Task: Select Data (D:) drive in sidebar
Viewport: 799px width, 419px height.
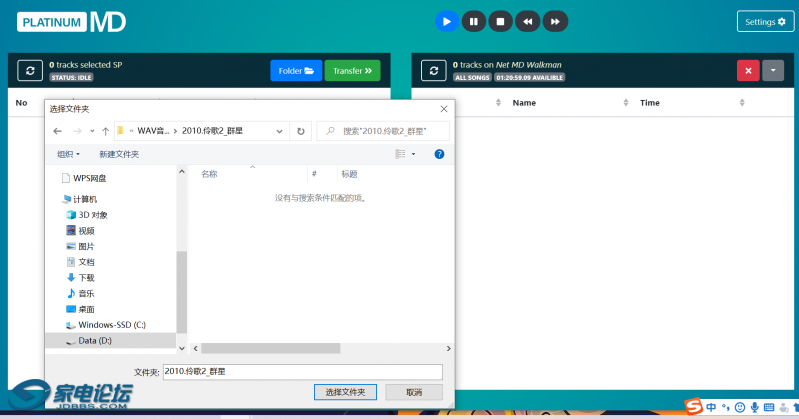Action: (95, 340)
